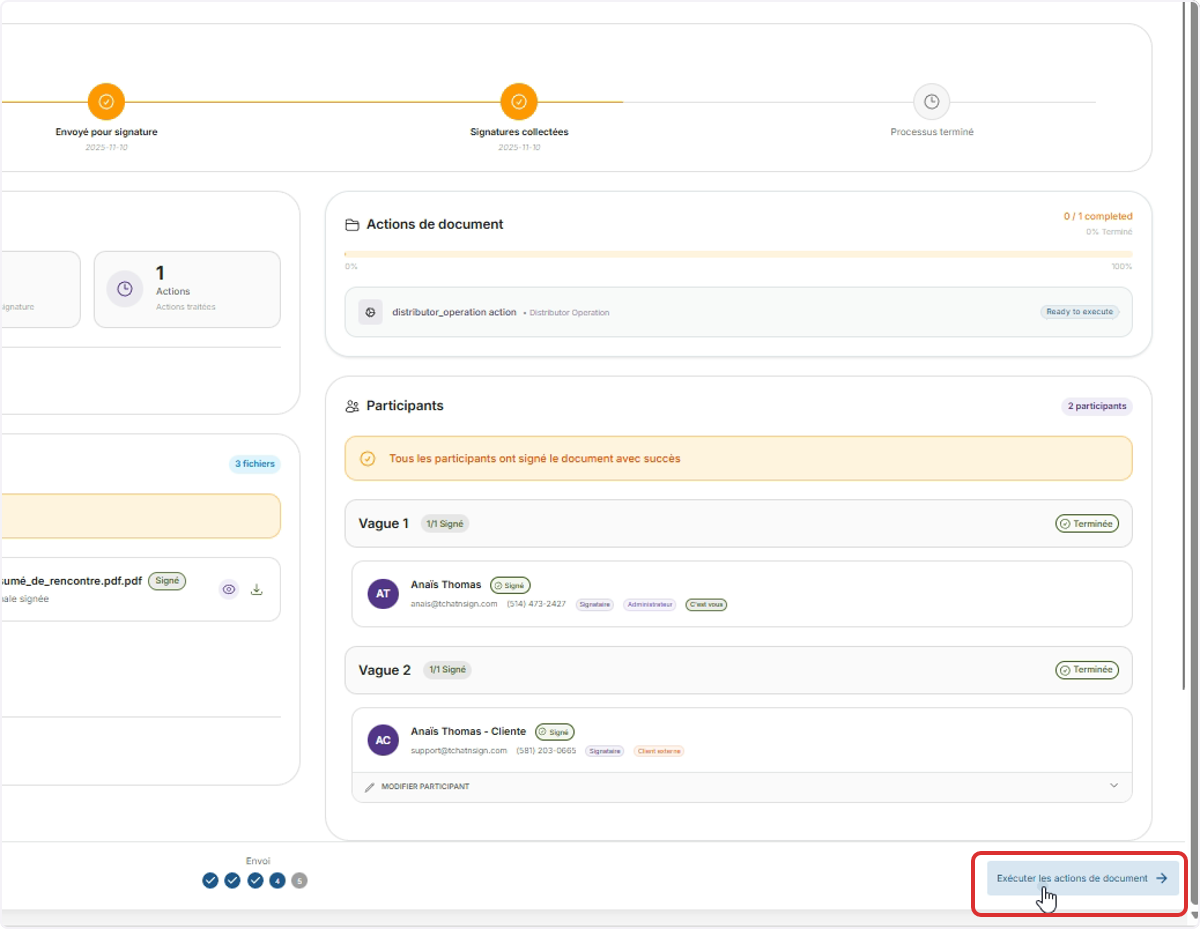Click phone number (581) 203-0665

pos(546,751)
